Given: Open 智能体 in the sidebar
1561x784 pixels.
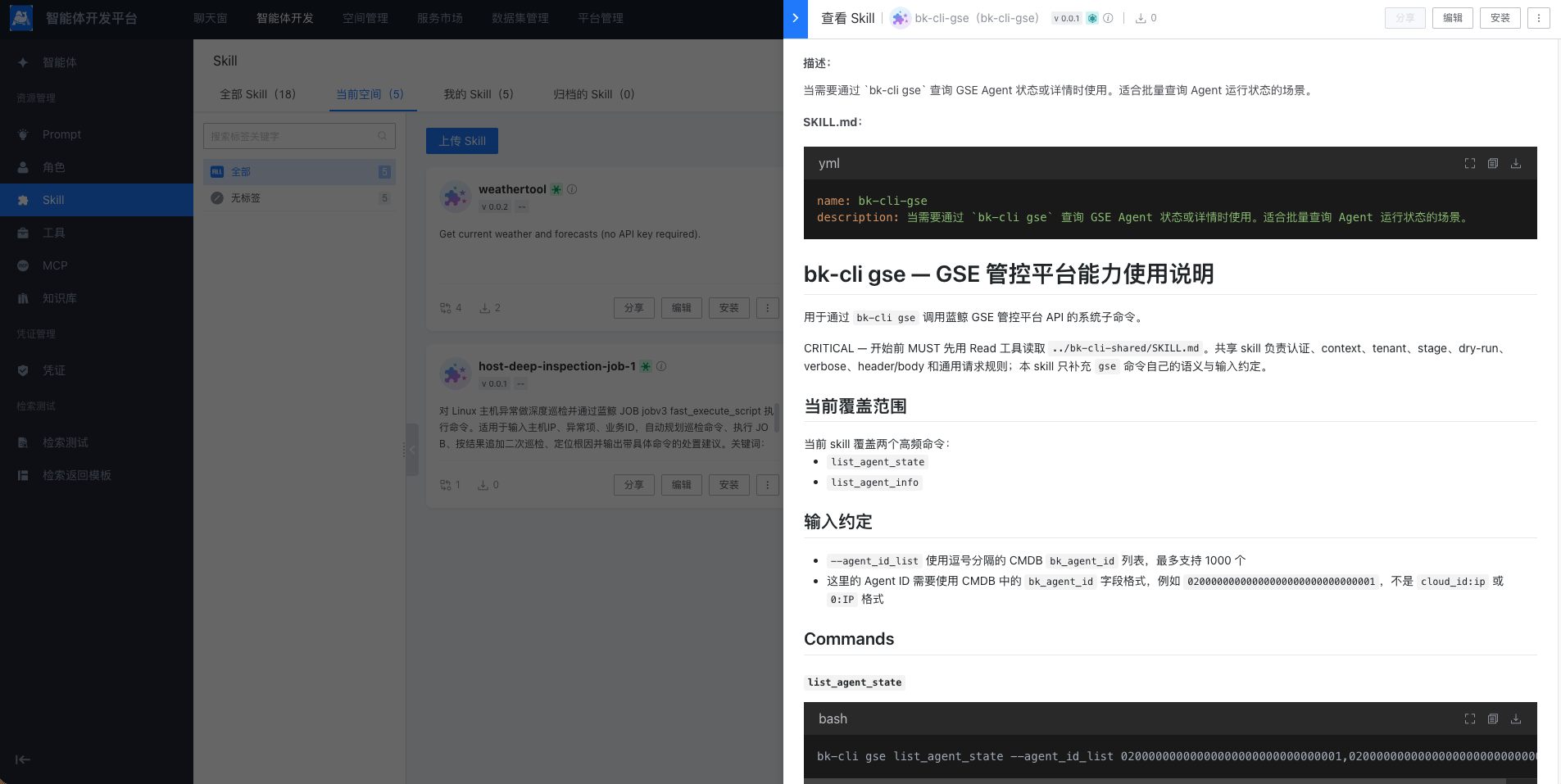Looking at the screenshot, I should tap(97, 62).
